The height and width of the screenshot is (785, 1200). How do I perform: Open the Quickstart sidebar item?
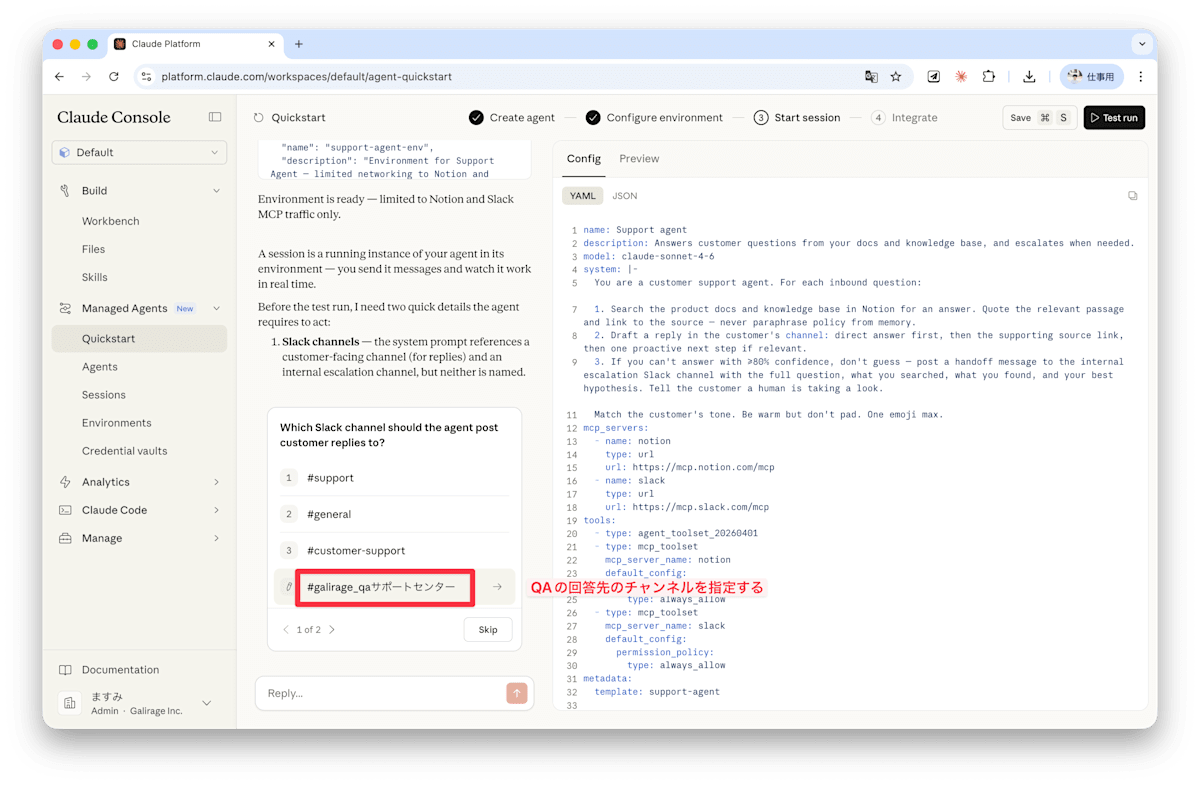click(139, 339)
